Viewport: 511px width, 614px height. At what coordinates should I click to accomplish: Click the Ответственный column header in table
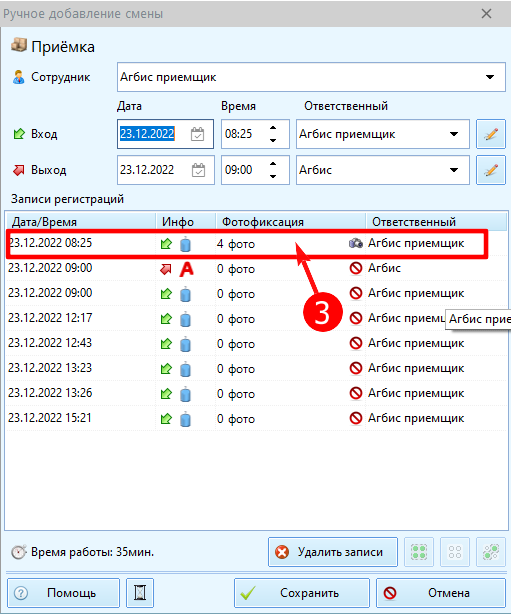[x=437, y=222]
